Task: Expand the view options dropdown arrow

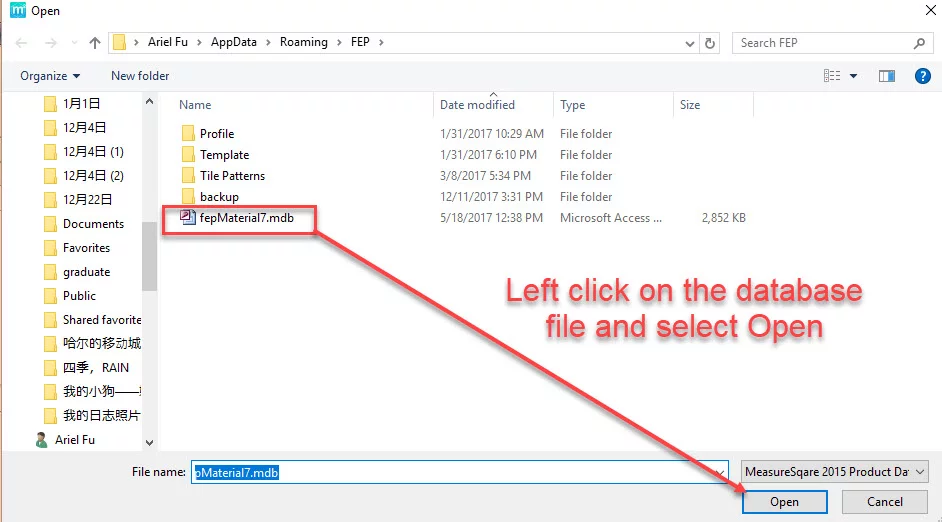Action: point(854,76)
